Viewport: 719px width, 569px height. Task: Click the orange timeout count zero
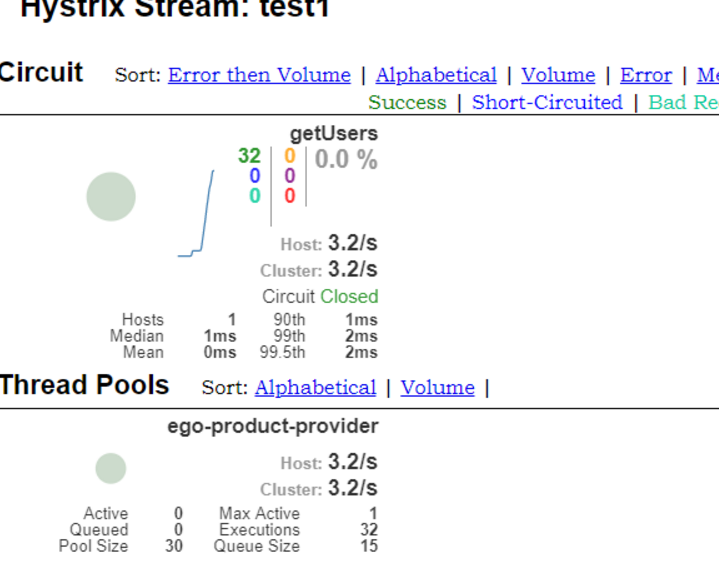(290, 156)
